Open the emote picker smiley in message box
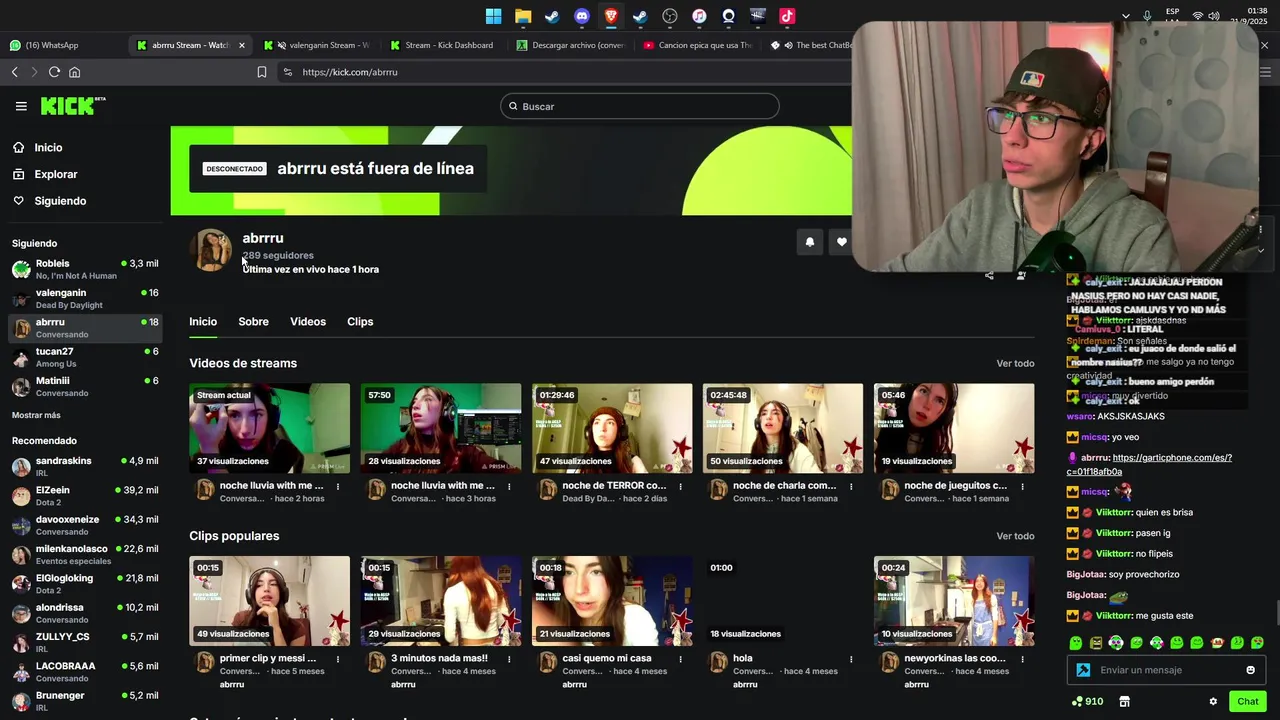Image resolution: width=1280 pixels, height=720 pixels. pyautogui.click(x=1250, y=670)
